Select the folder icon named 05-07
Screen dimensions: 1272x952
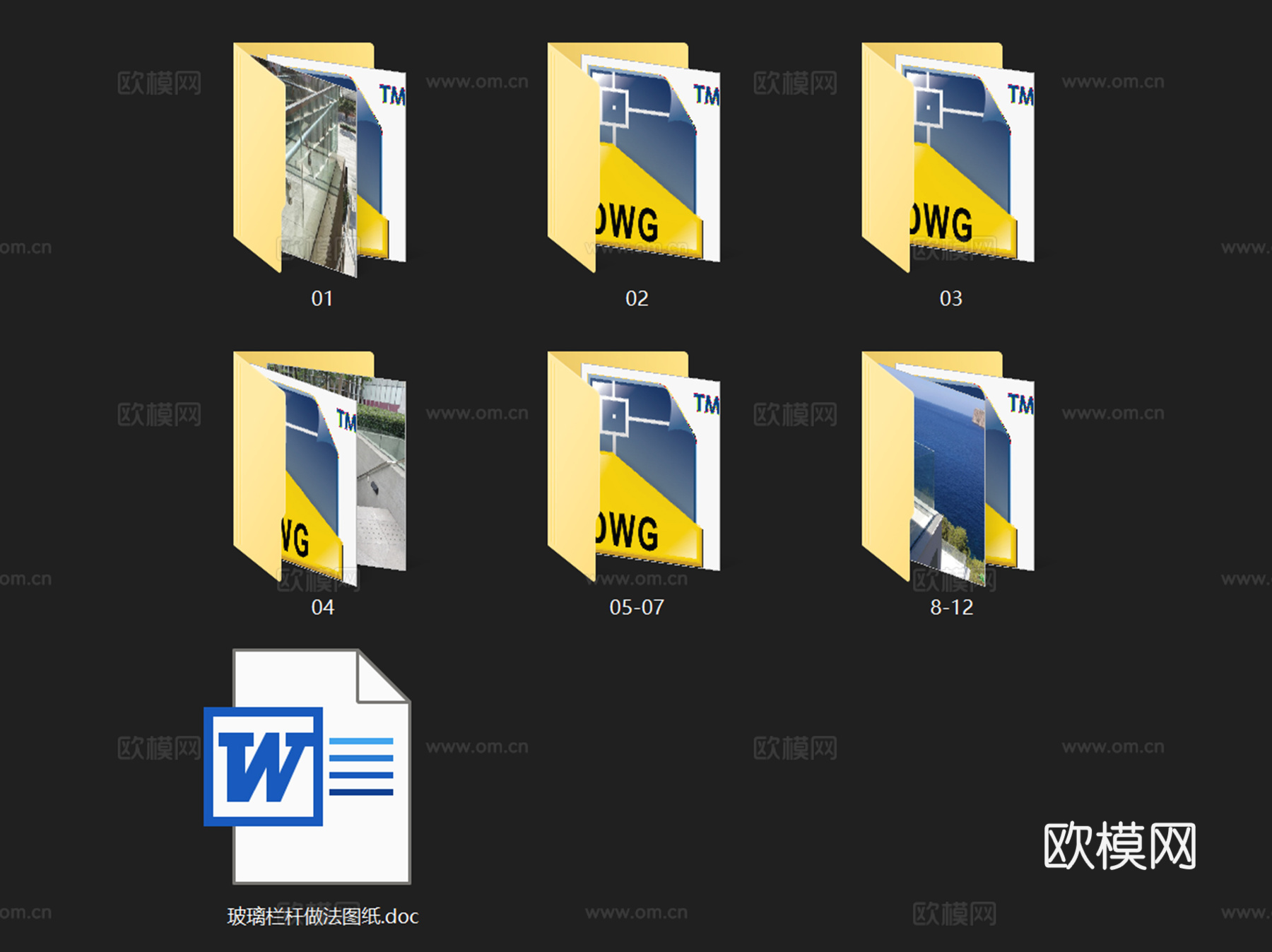634,466
